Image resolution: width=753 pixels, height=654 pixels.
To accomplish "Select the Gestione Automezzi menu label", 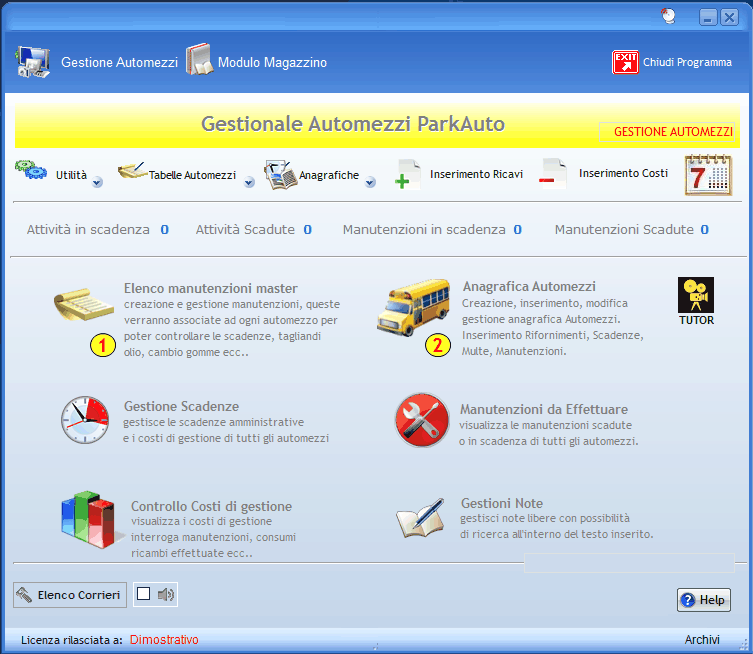I will [x=119, y=62].
